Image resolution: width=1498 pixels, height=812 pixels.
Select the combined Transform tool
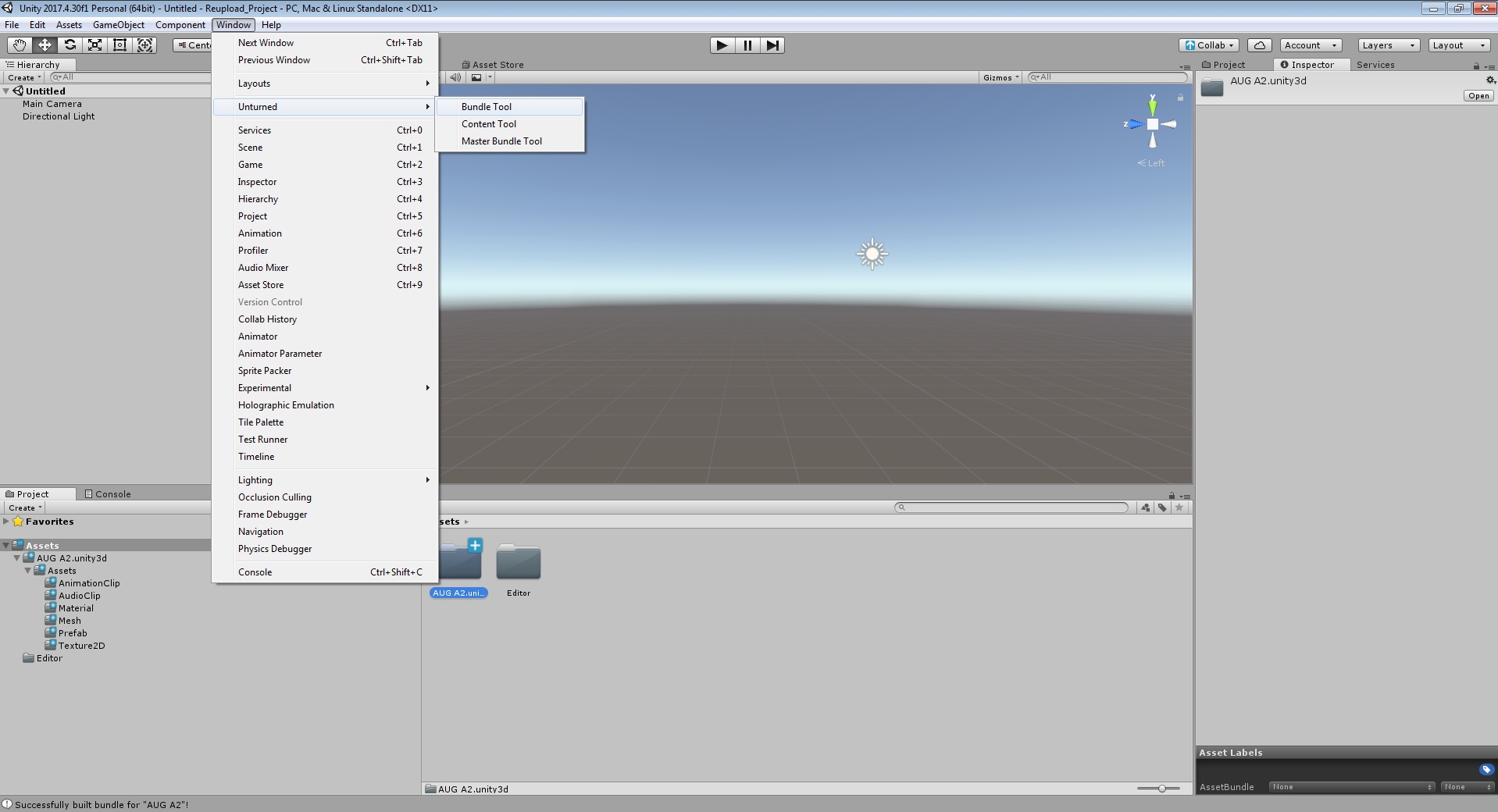(144, 45)
